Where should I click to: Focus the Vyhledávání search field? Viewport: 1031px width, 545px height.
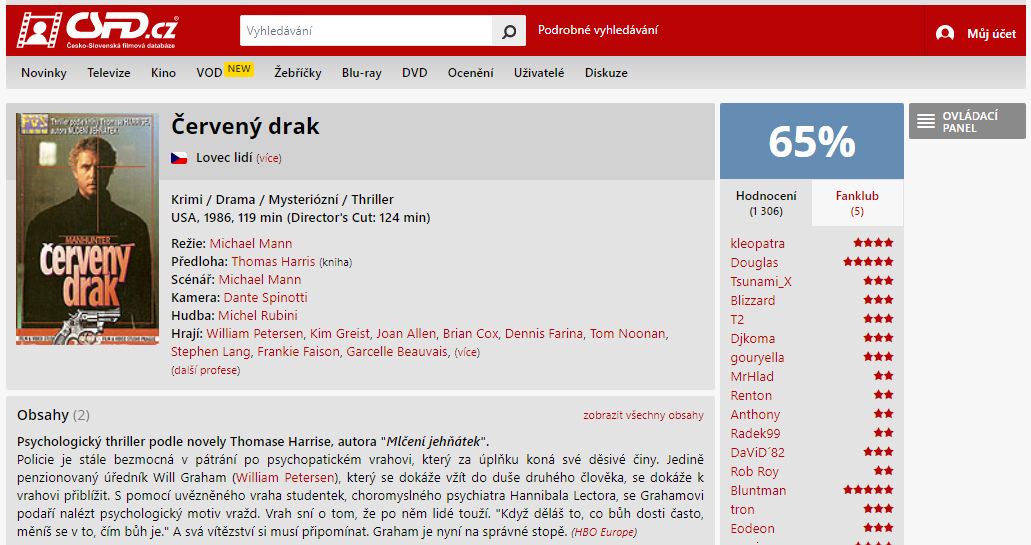(366, 31)
